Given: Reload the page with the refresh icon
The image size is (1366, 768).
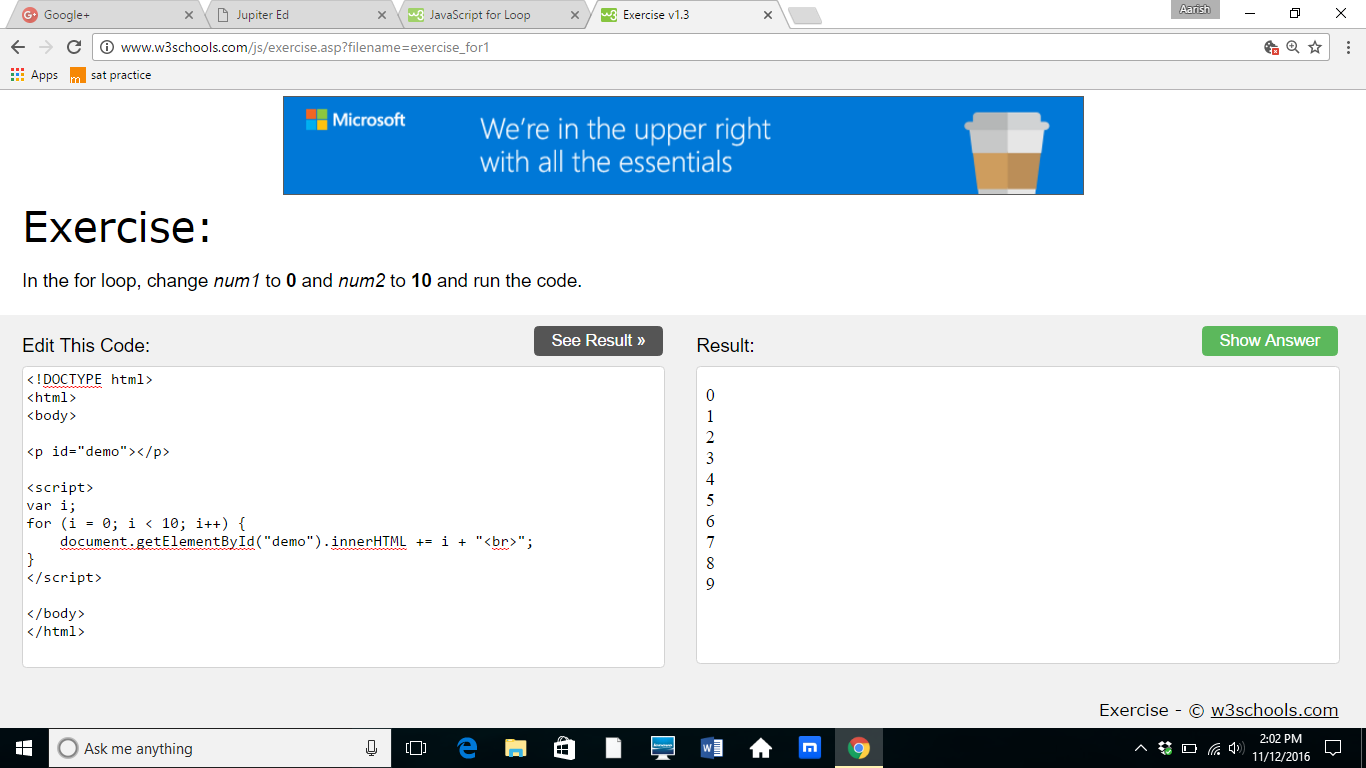Looking at the screenshot, I should coord(73,47).
